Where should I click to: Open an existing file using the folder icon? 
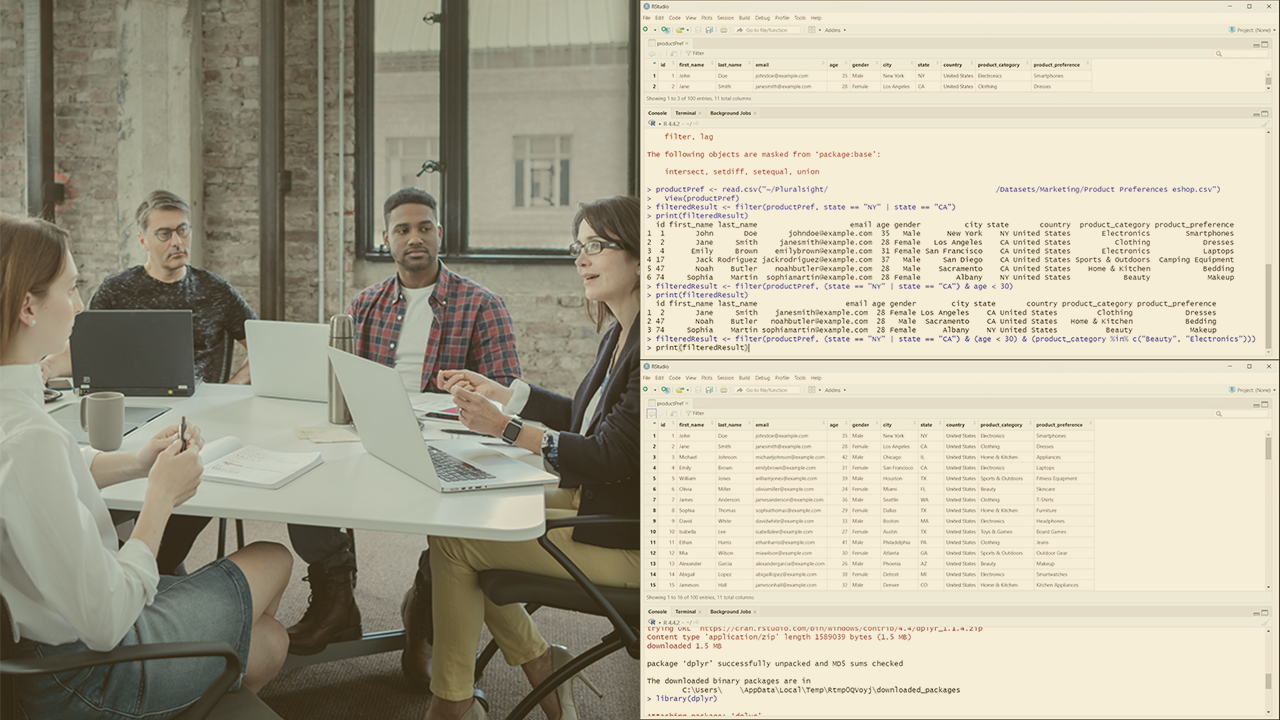[680, 30]
